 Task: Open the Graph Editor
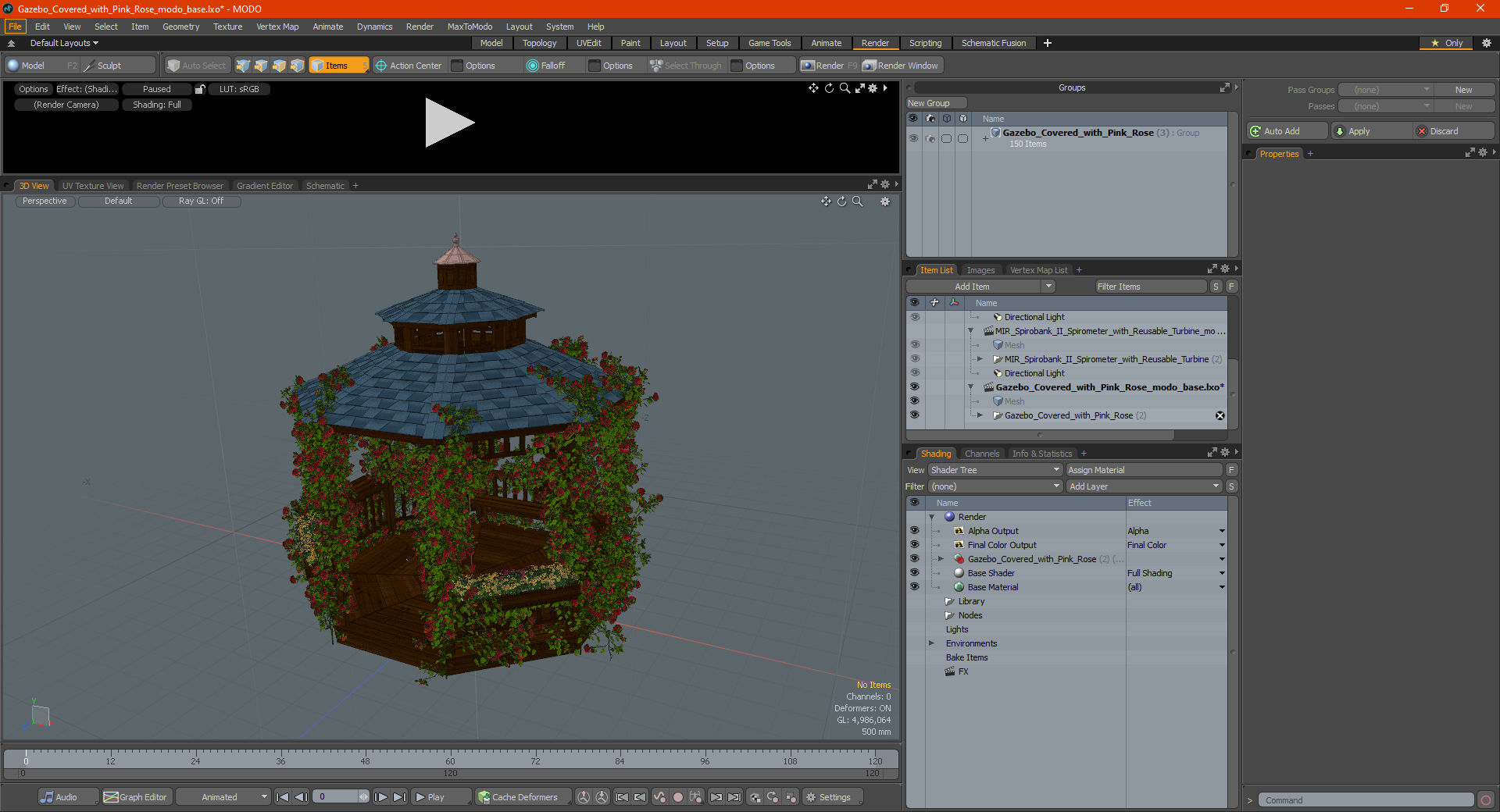point(136,797)
